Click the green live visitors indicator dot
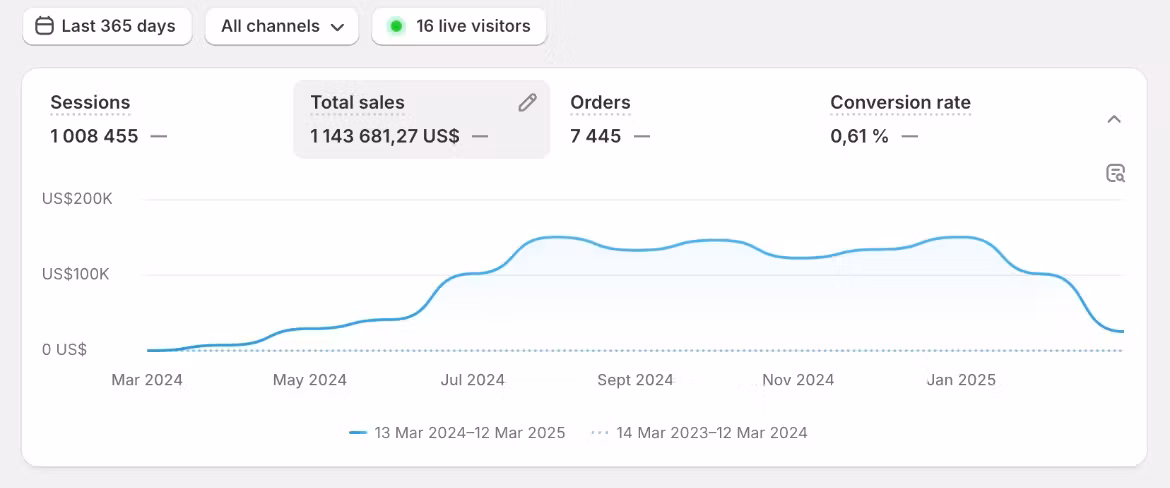This screenshot has height=488, width=1170. [x=396, y=26]
